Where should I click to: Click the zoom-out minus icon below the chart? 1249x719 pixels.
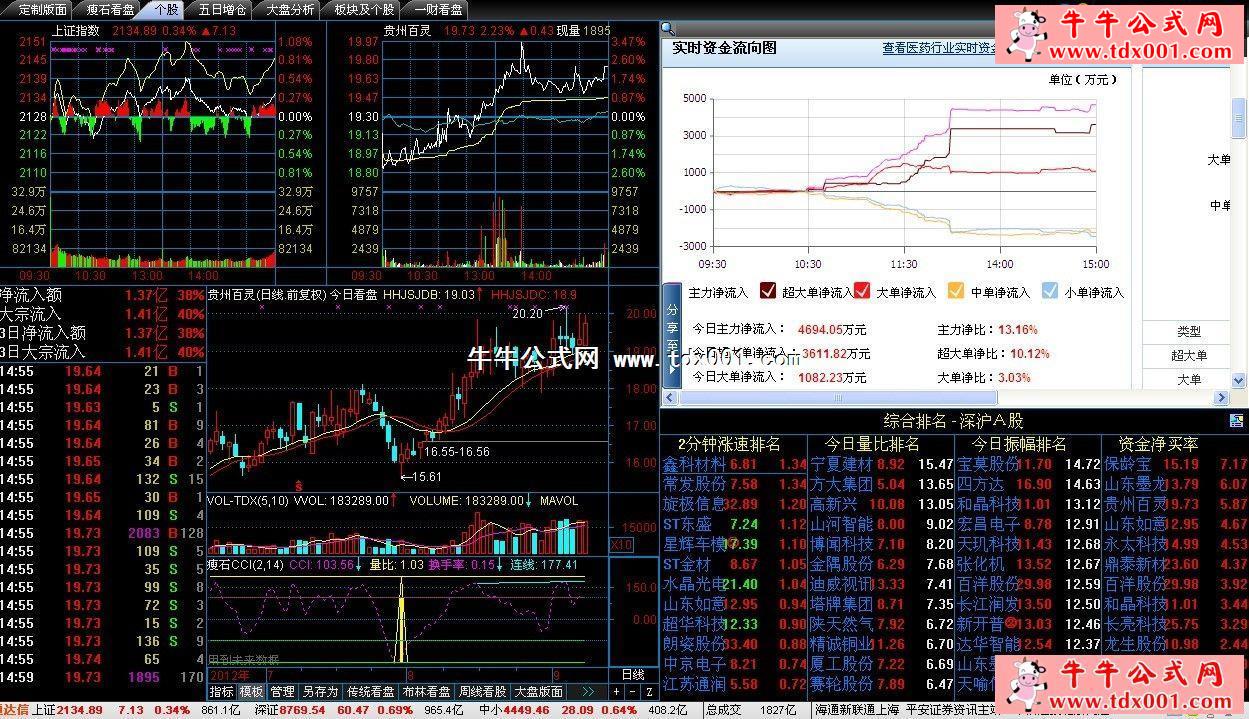[632, 692]
